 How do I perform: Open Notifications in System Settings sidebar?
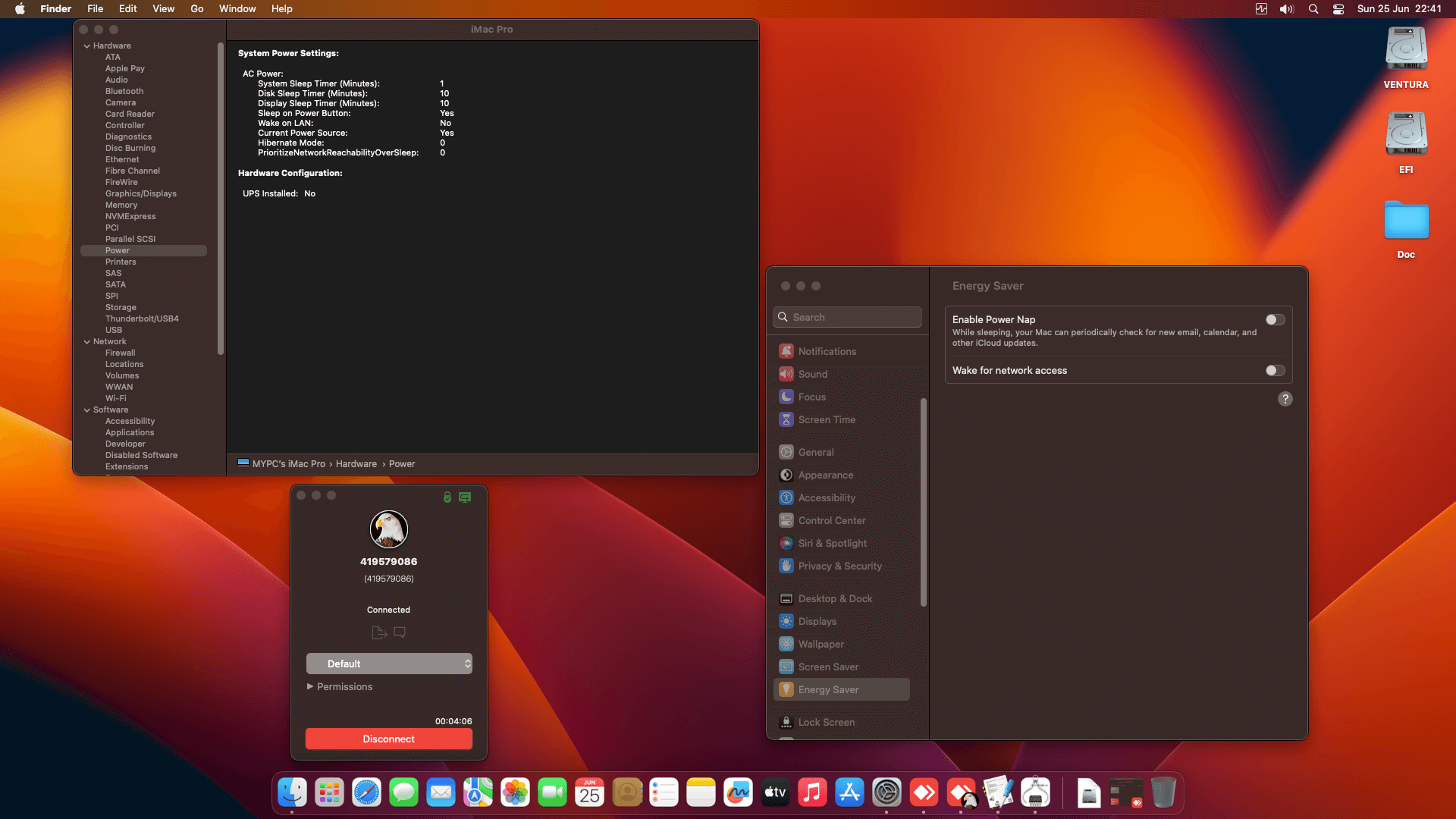843,351
